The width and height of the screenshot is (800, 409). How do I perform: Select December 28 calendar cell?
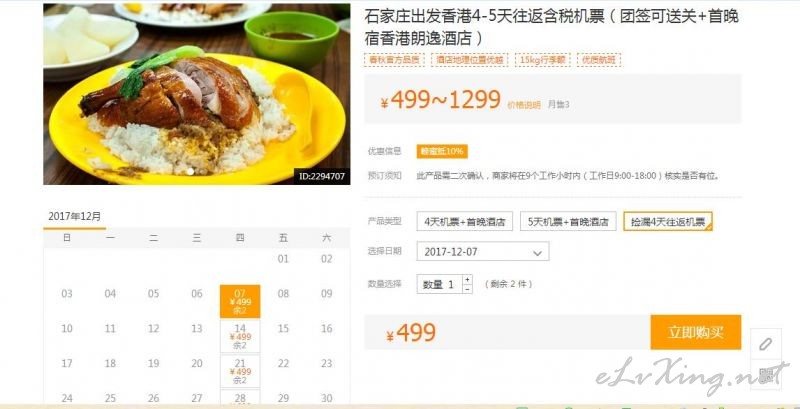[x=240, y=397]
